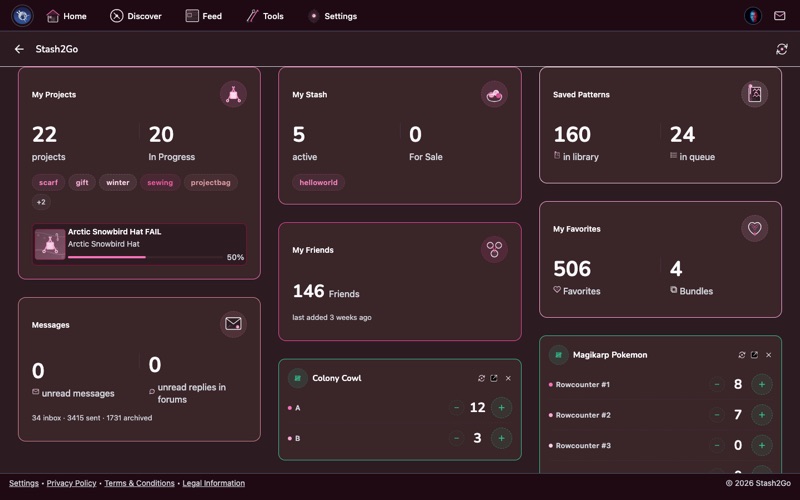
Task: Decrease Rowcounter #2
Action: 717,415
